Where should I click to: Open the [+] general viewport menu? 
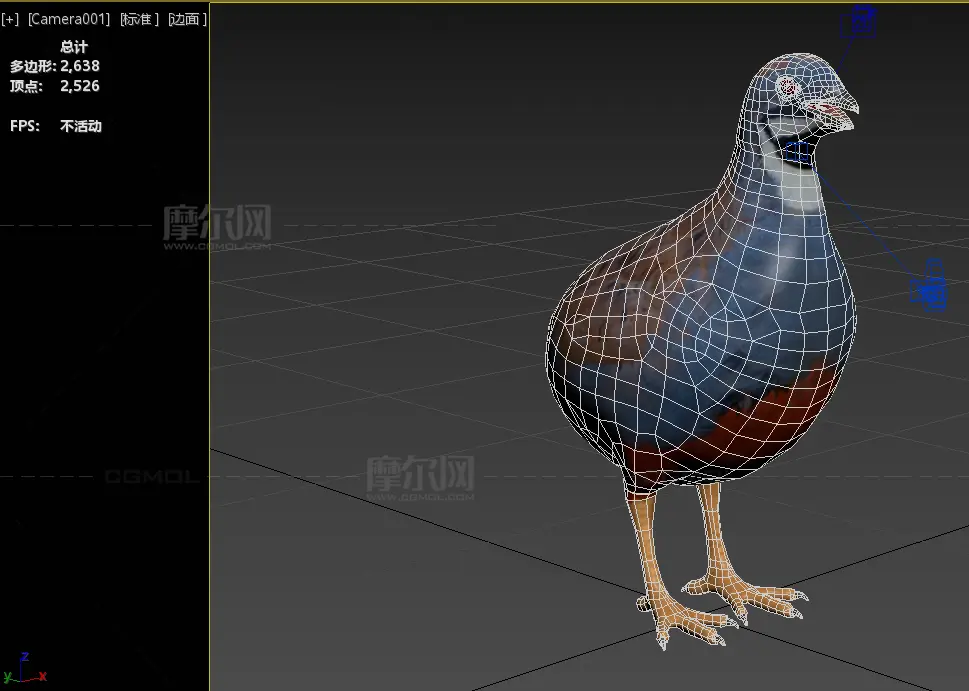(x=10, y=19)
